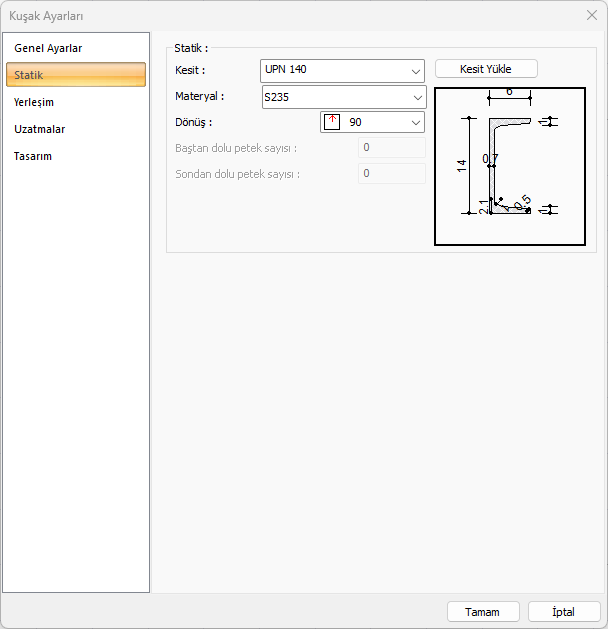Click the C-profile section preview drawing
608x629 pixels.
click(509, 166)
